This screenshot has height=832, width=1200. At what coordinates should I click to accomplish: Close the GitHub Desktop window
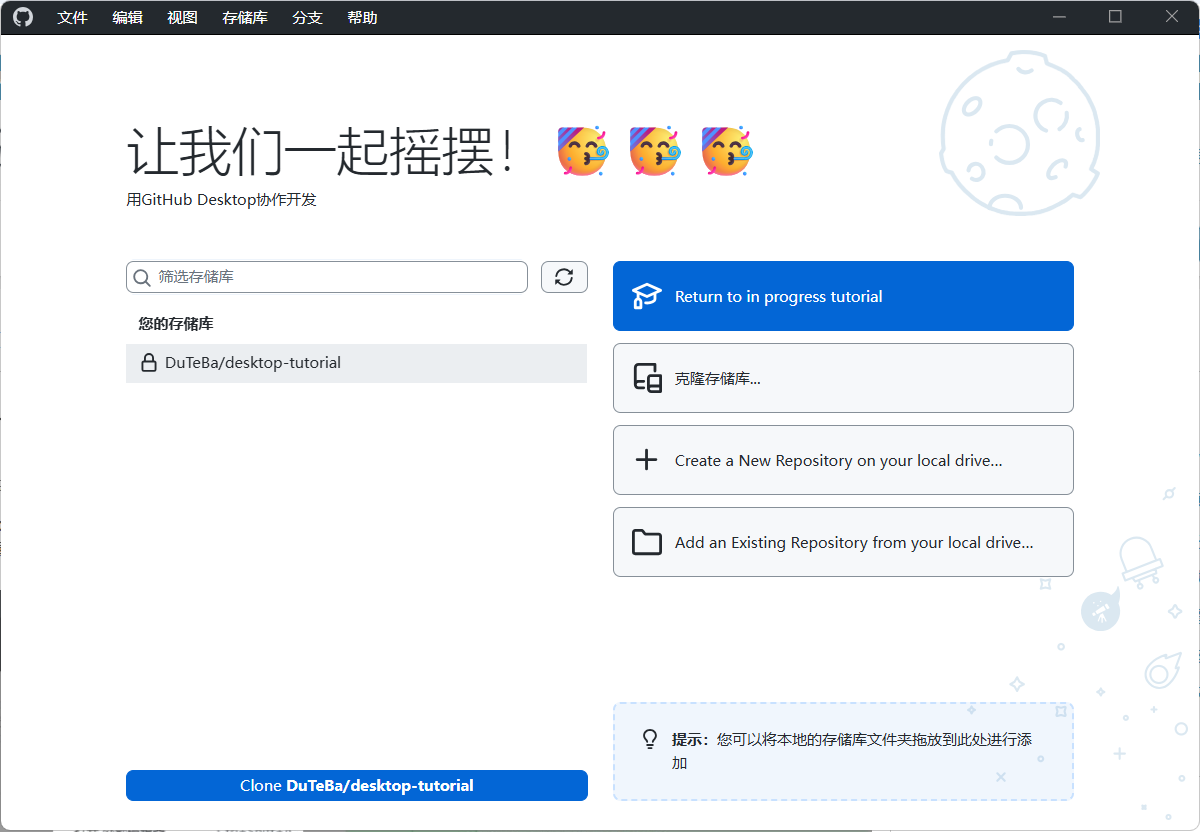1172,17
